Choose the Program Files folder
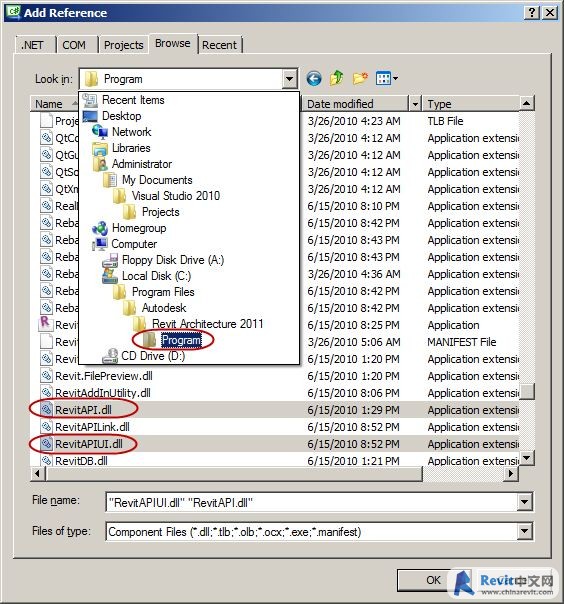The image size is (564, 604). (x=163, y=292)
